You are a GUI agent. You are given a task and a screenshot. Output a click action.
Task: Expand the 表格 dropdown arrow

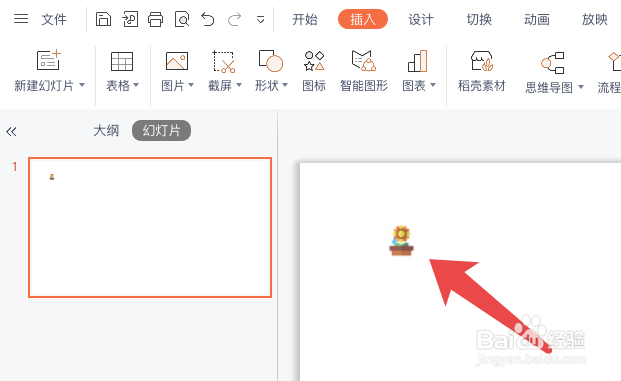click(x=136, y=85)
